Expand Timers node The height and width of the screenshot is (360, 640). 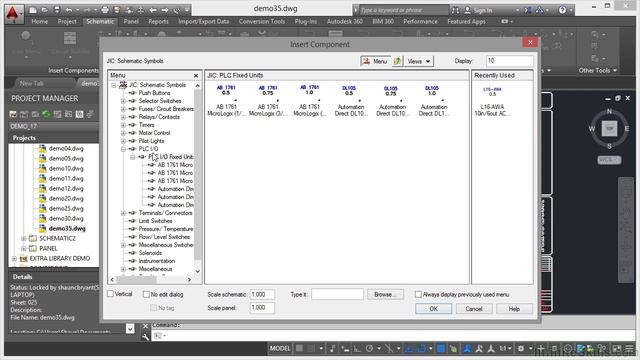pyautogui.click(x=123, y=125)
